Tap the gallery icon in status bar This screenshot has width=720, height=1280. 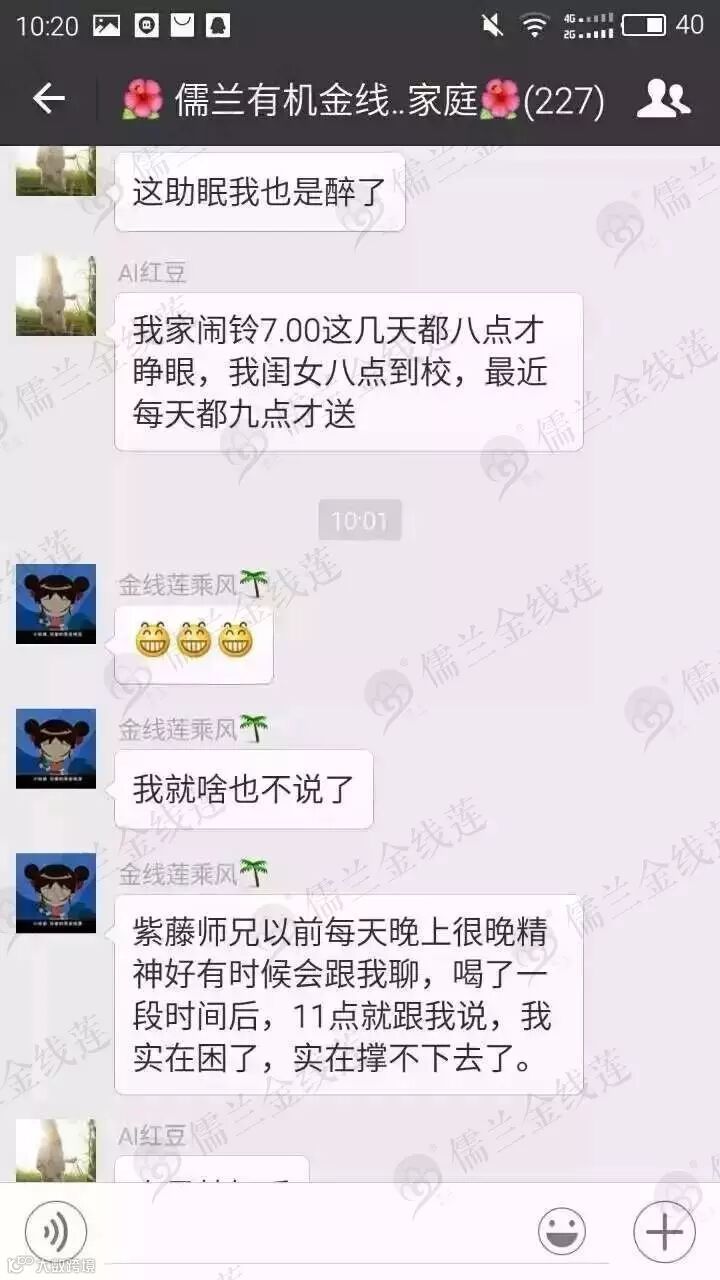click(x=106, y=26)
